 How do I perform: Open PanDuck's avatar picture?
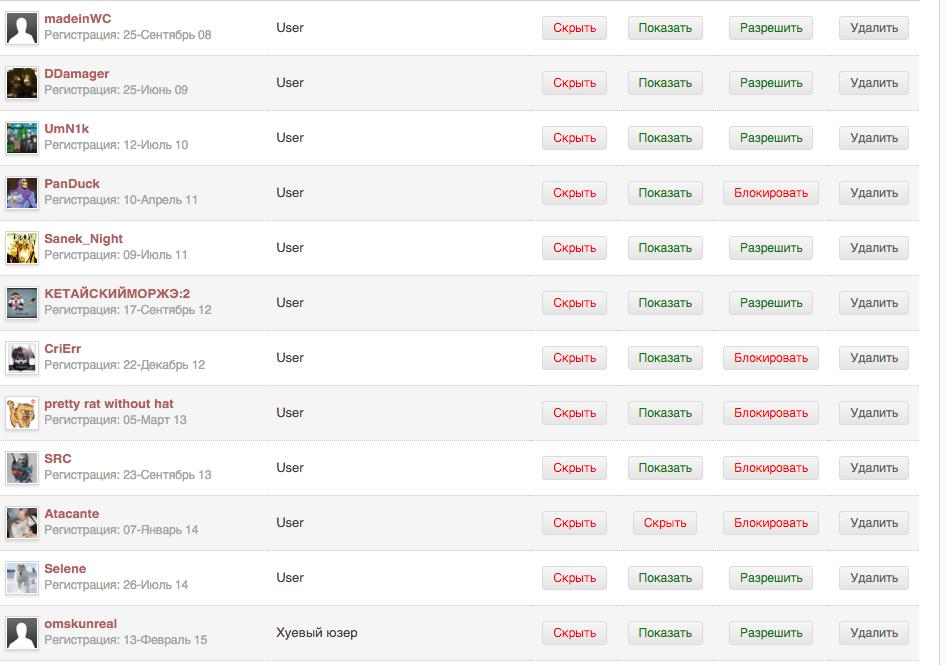pos(22,193)
